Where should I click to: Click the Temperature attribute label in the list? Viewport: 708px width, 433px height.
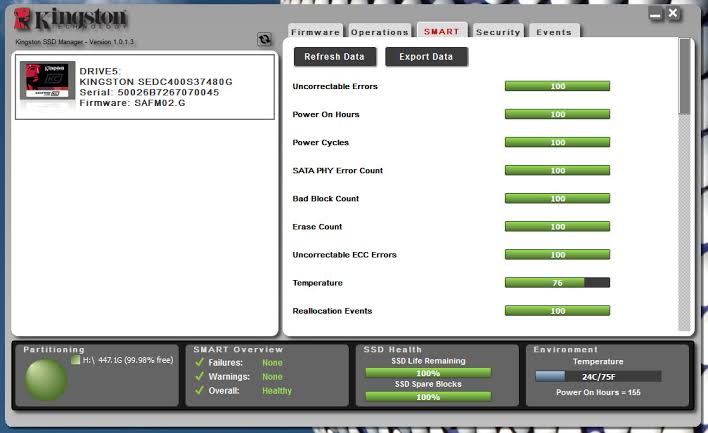pos(317,283)
